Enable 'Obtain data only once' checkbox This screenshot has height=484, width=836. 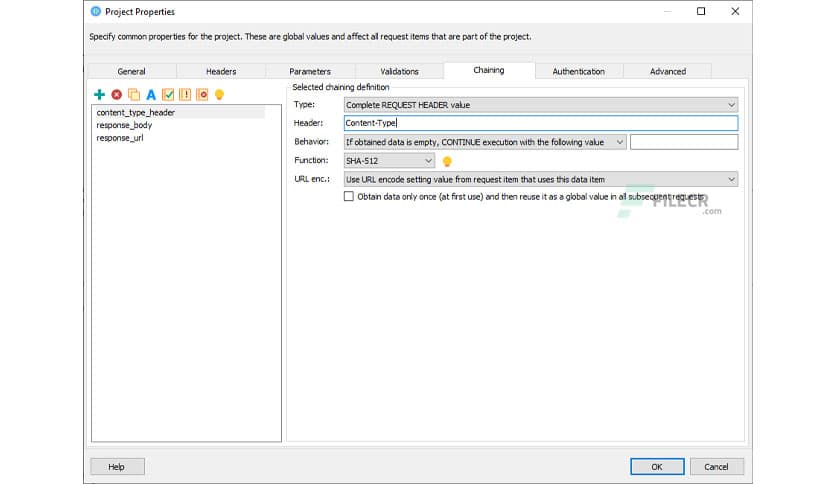pos(349,196)
